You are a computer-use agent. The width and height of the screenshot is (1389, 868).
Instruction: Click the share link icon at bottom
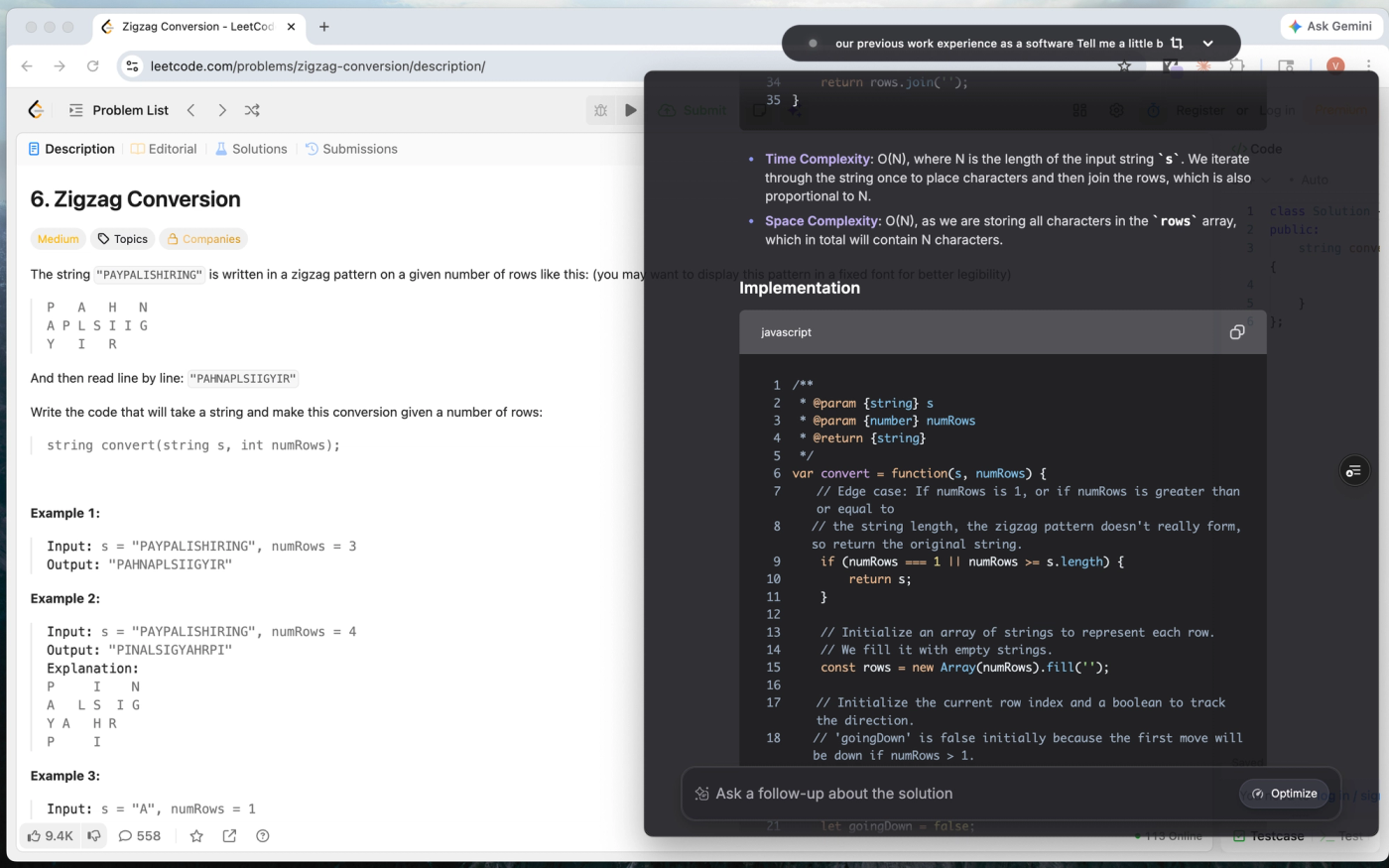pos(229,836)
